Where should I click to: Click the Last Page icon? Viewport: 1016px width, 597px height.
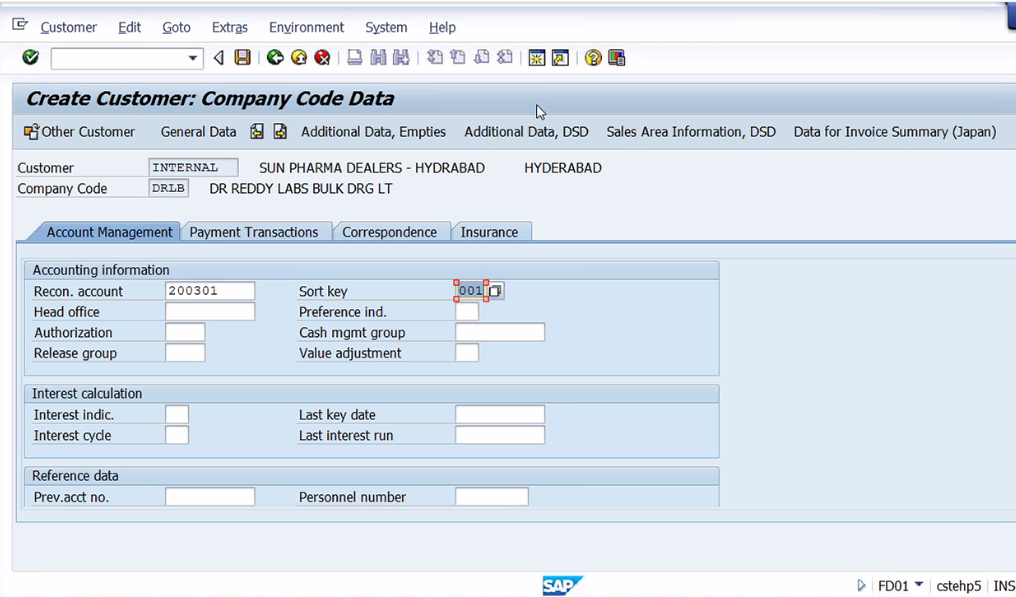point(505,58)
